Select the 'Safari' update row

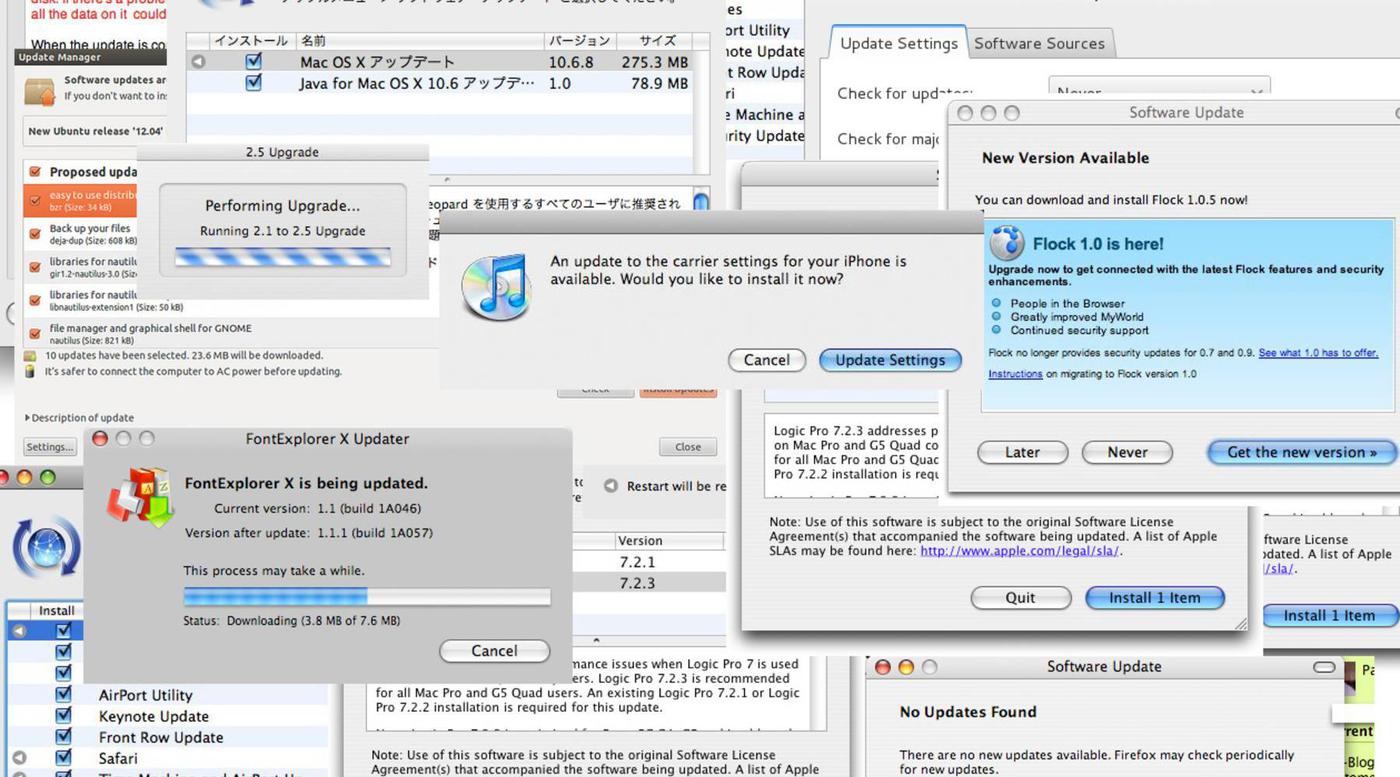click(118, 758)
